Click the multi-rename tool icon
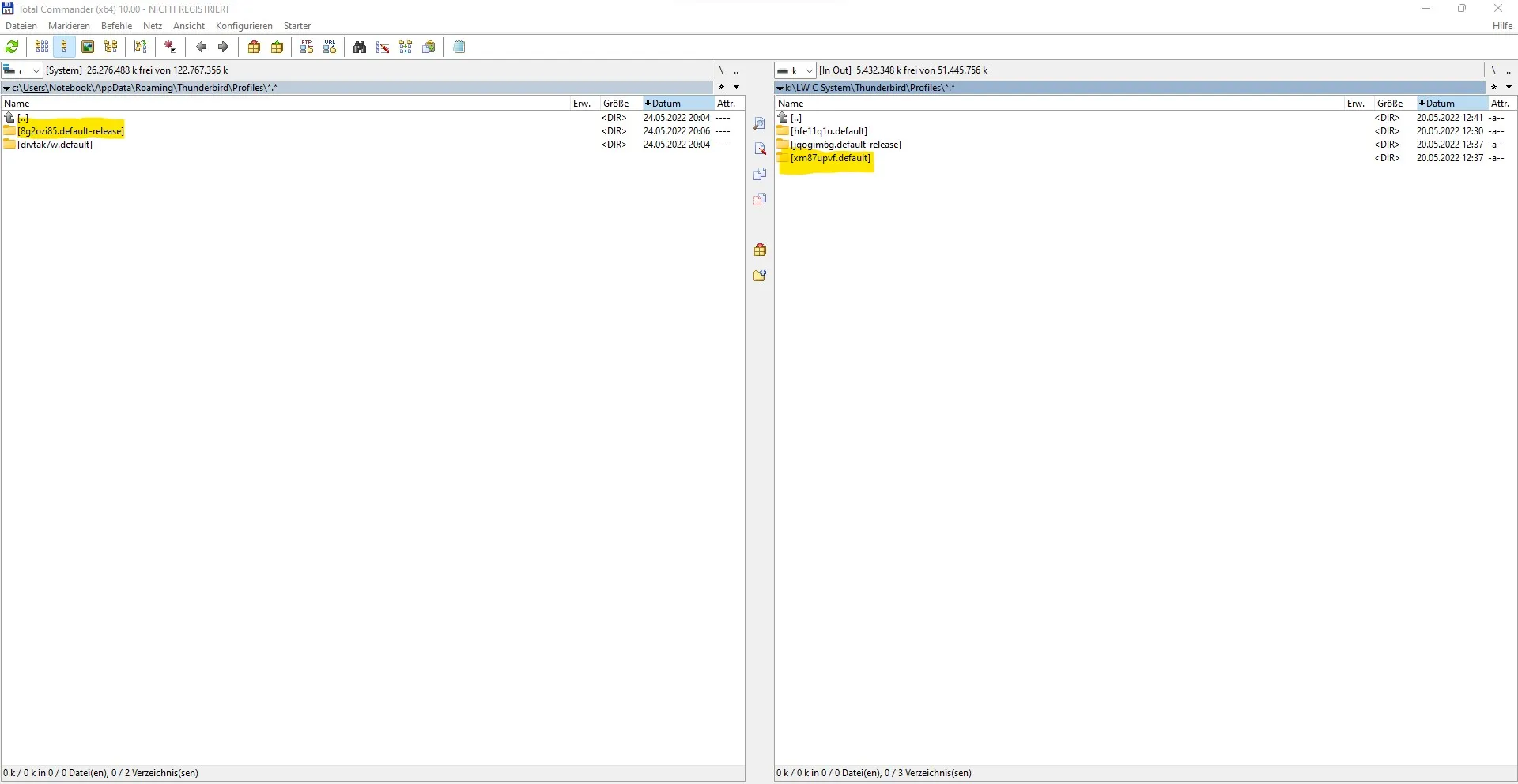 (383, 47)
